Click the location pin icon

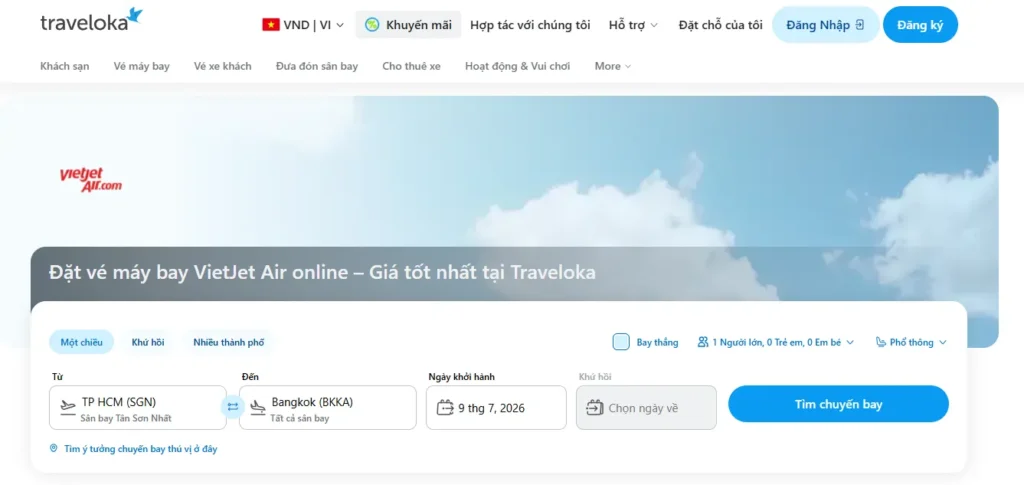coord(54,448)
